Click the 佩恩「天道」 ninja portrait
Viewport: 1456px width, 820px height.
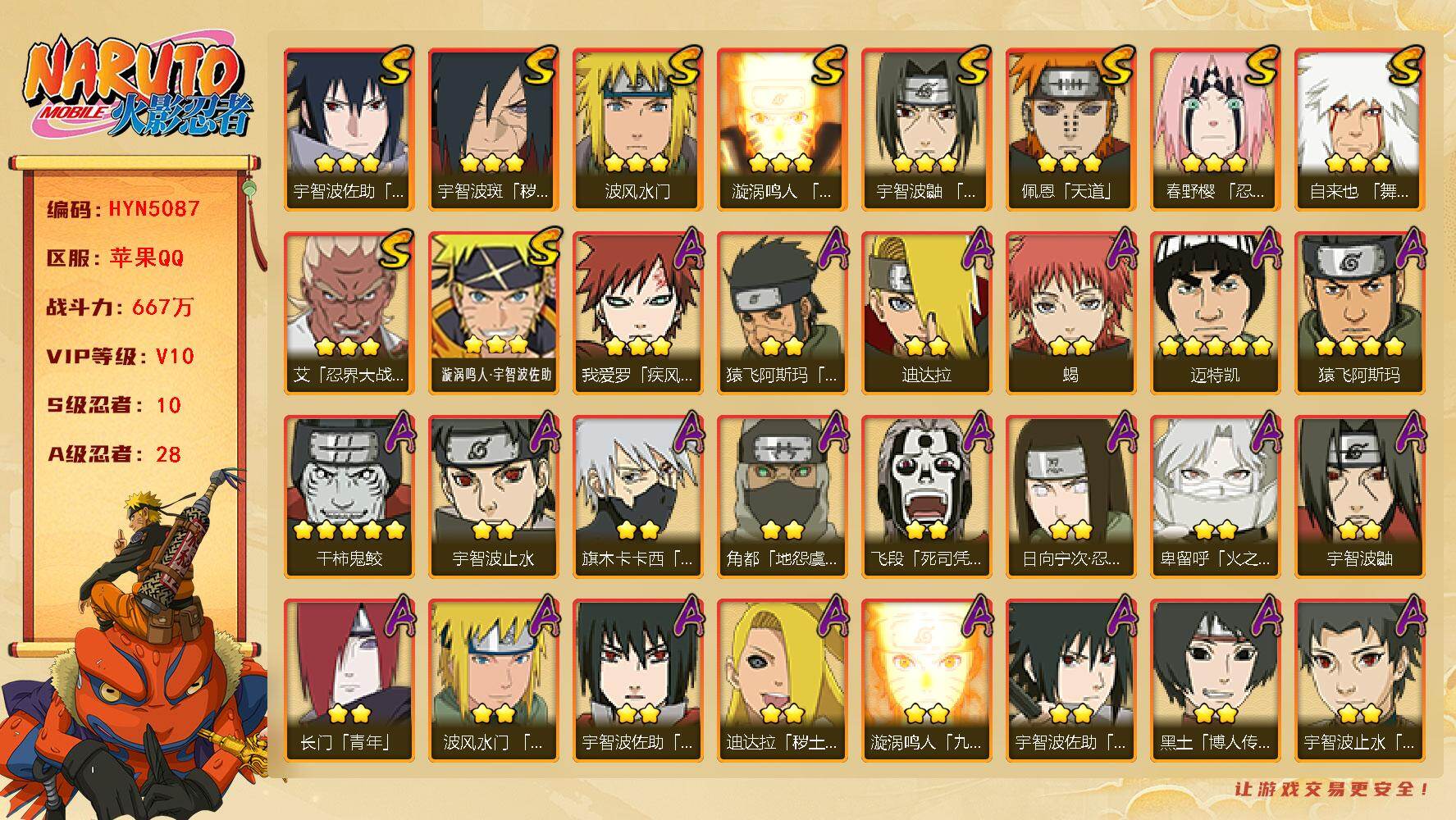pos(1070,130)
